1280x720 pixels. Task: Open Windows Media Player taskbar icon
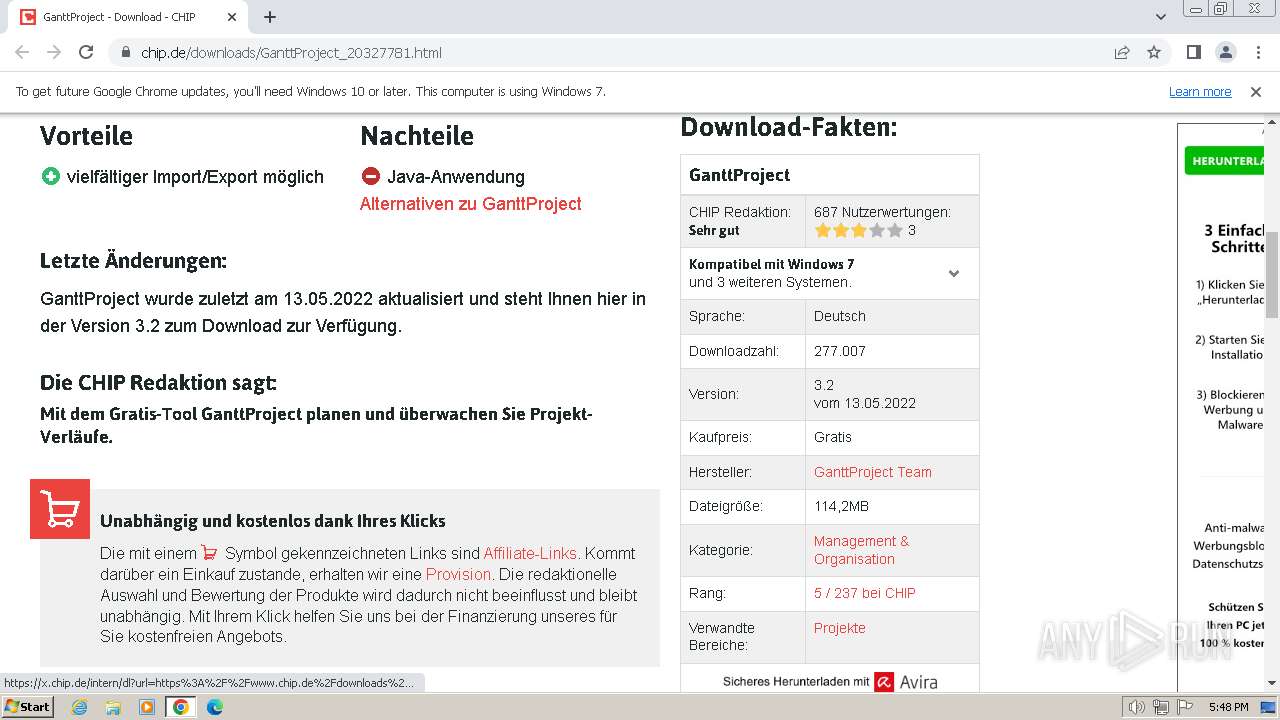coord(147,707)
